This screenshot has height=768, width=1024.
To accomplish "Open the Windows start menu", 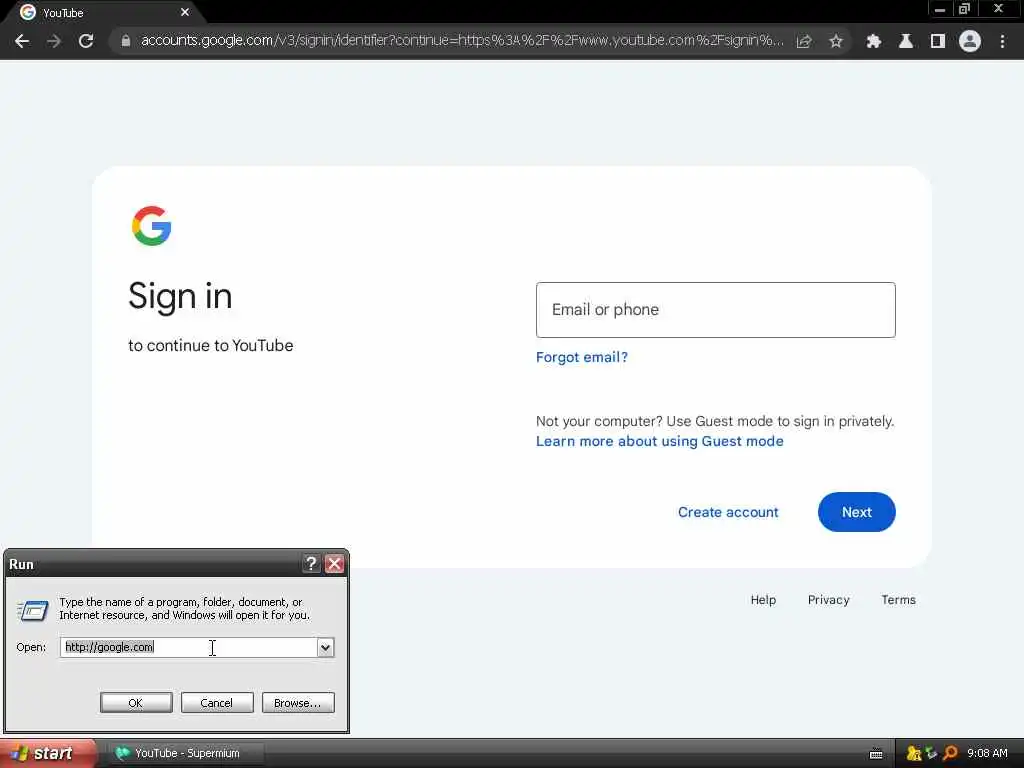I will (47, 753).
